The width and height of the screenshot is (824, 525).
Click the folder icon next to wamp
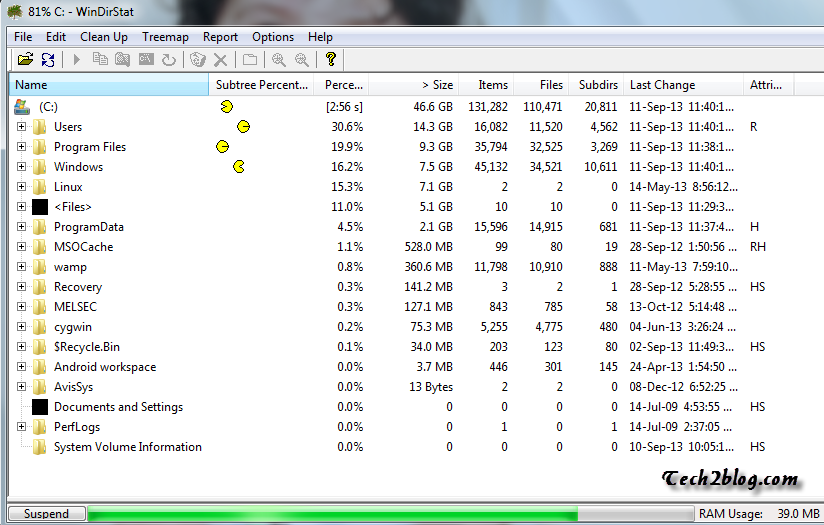click(x=39, y=267)
